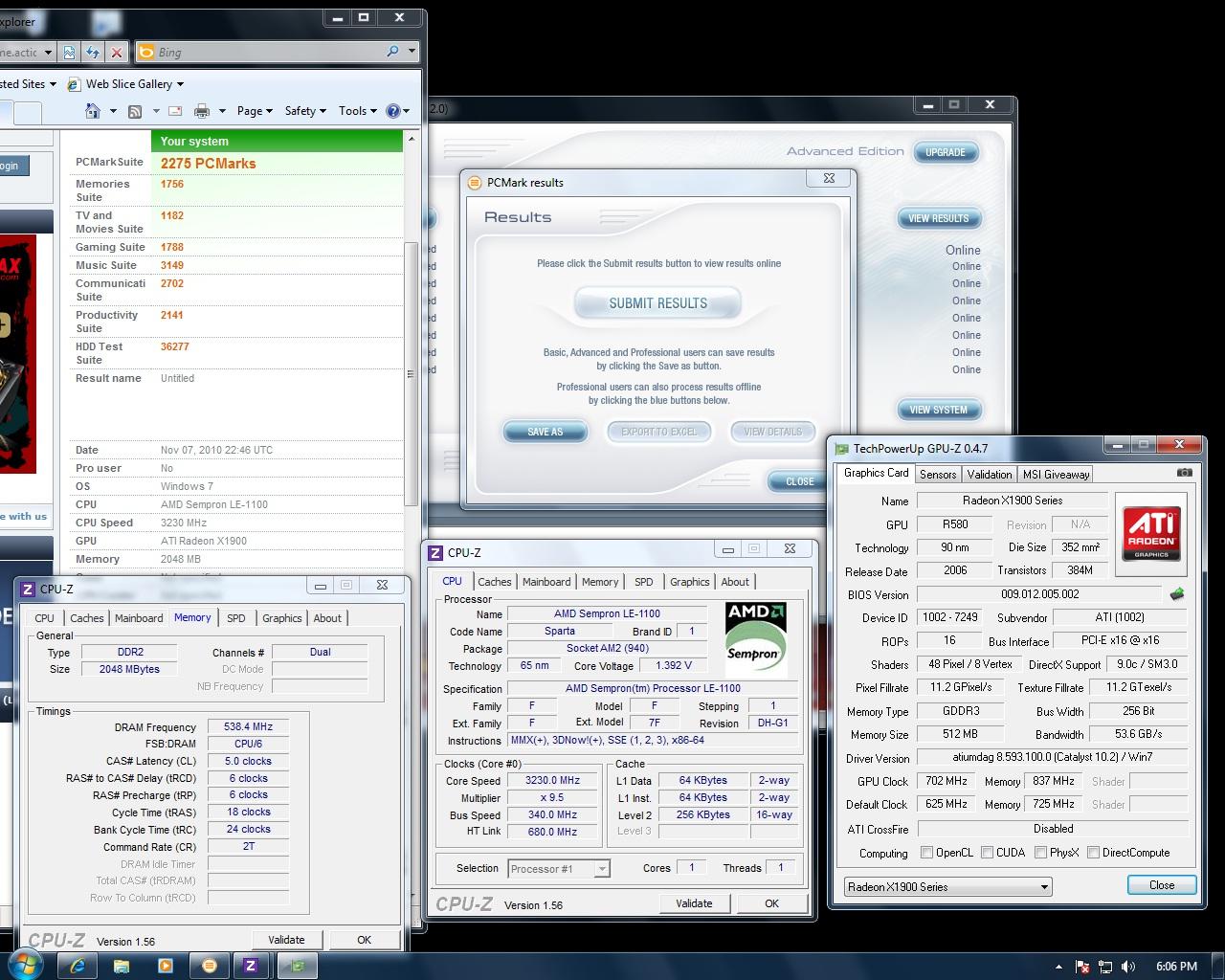Open Internet Explorer from the taskbar
The height and width of the screenshot is (980, 1225).
click(78, 966)
